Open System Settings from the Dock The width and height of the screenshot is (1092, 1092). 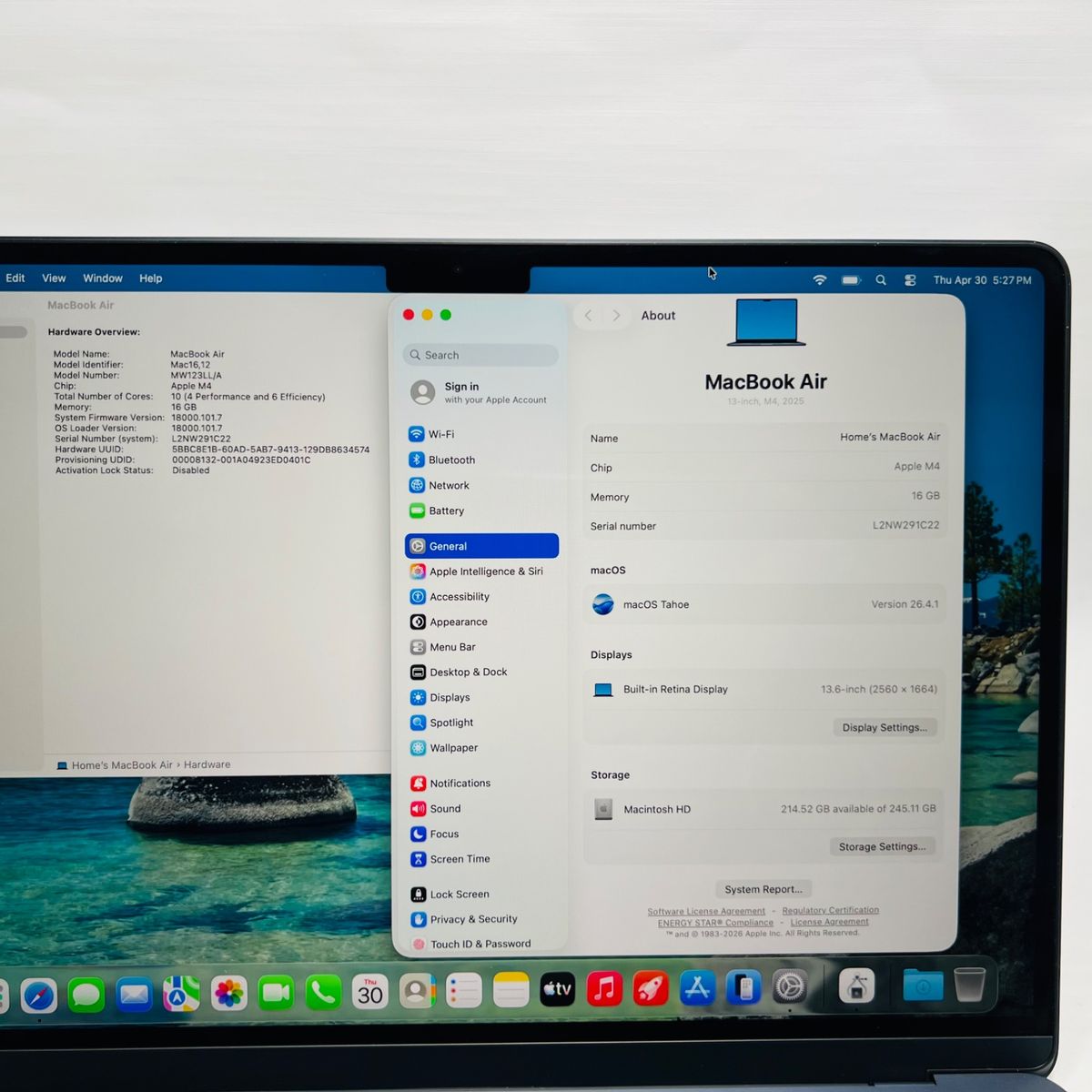click(x=789, y=986)
